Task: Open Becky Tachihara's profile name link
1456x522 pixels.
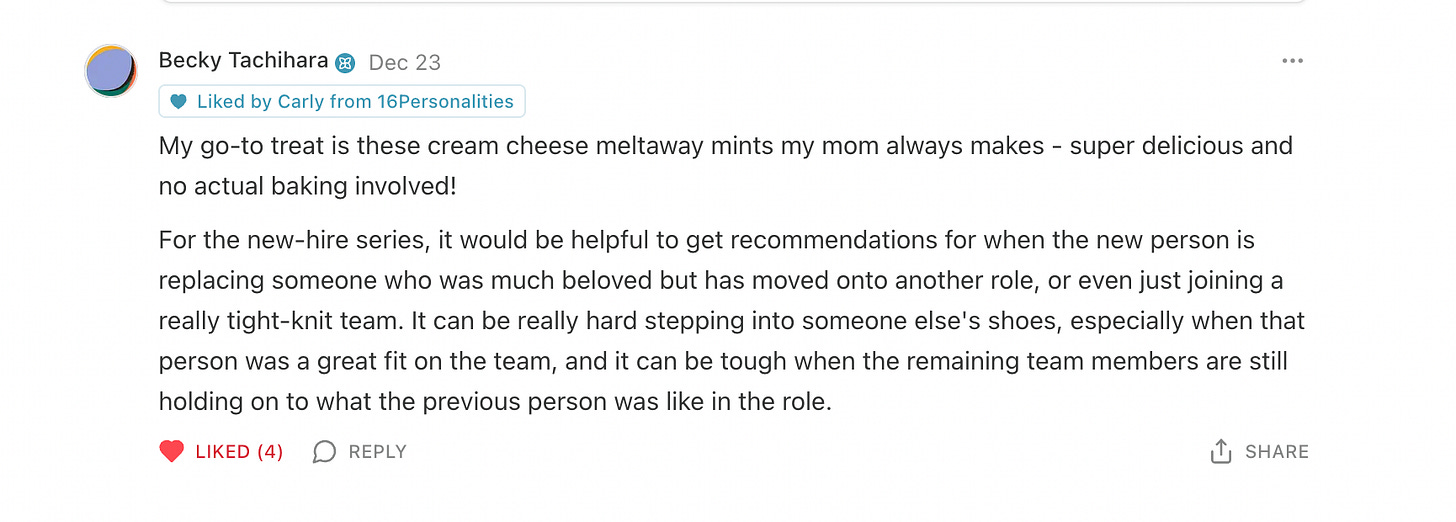Action: (x=243, y=61)
